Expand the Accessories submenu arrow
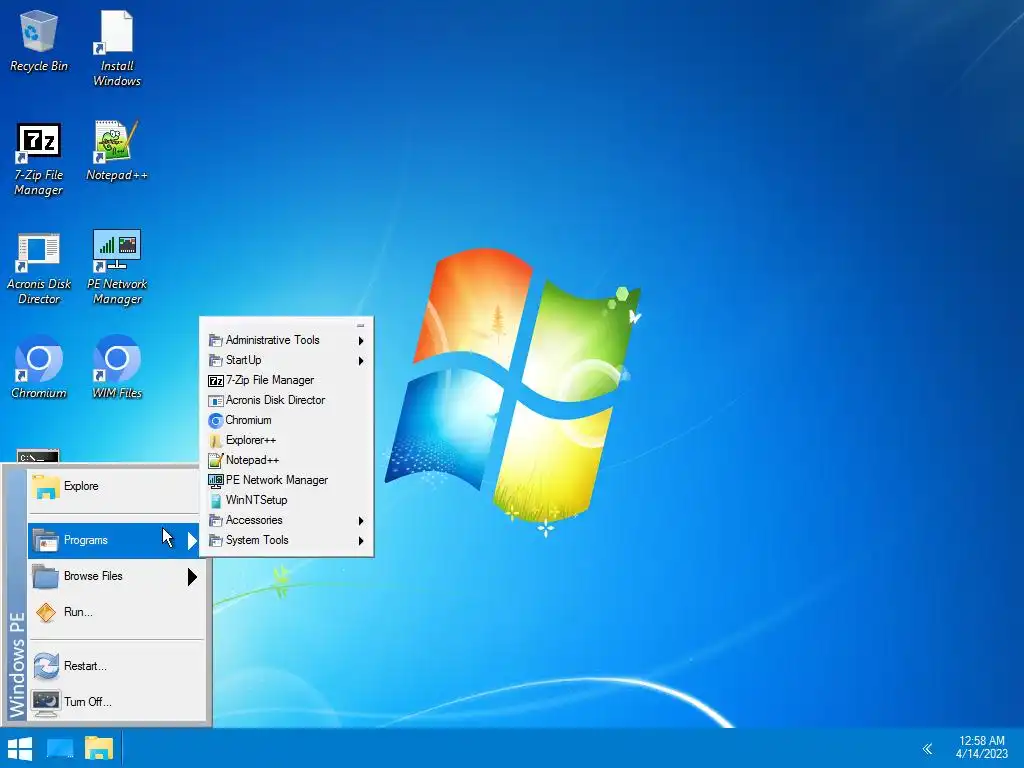 click(x=360, y=521)
